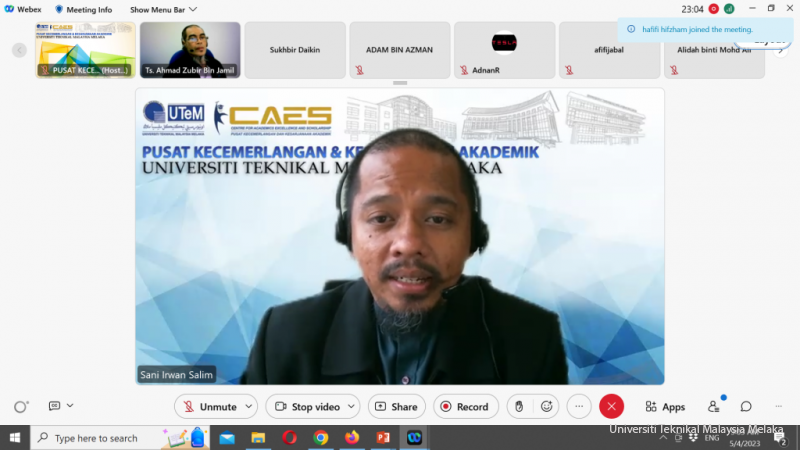
Task: Open the Apps button
Action: [x=665, y=407]
